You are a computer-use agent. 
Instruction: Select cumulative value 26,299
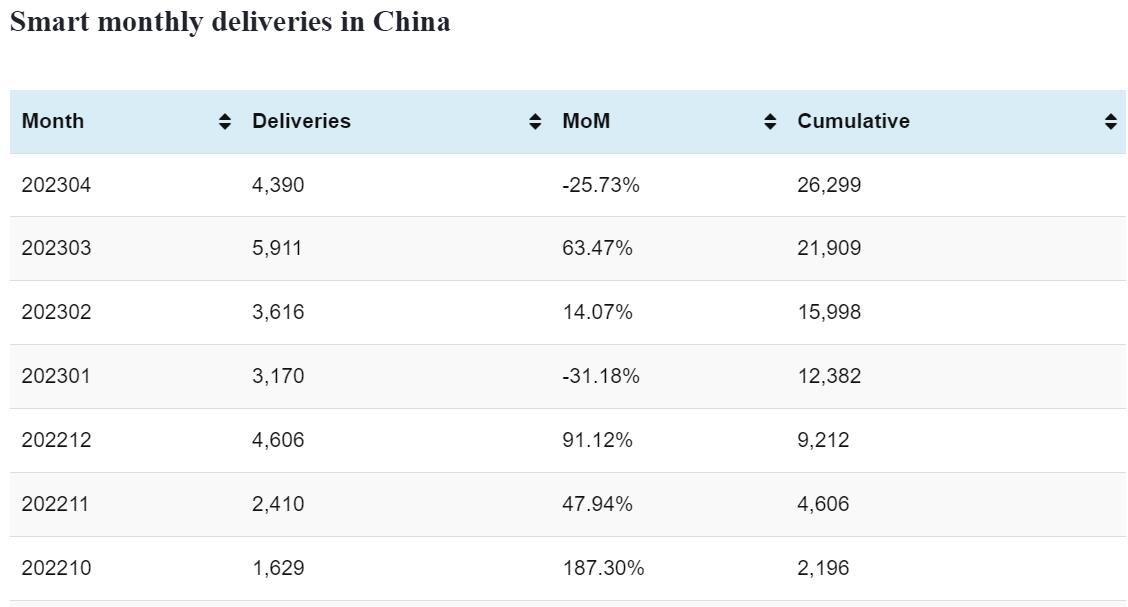coord(829,185)
